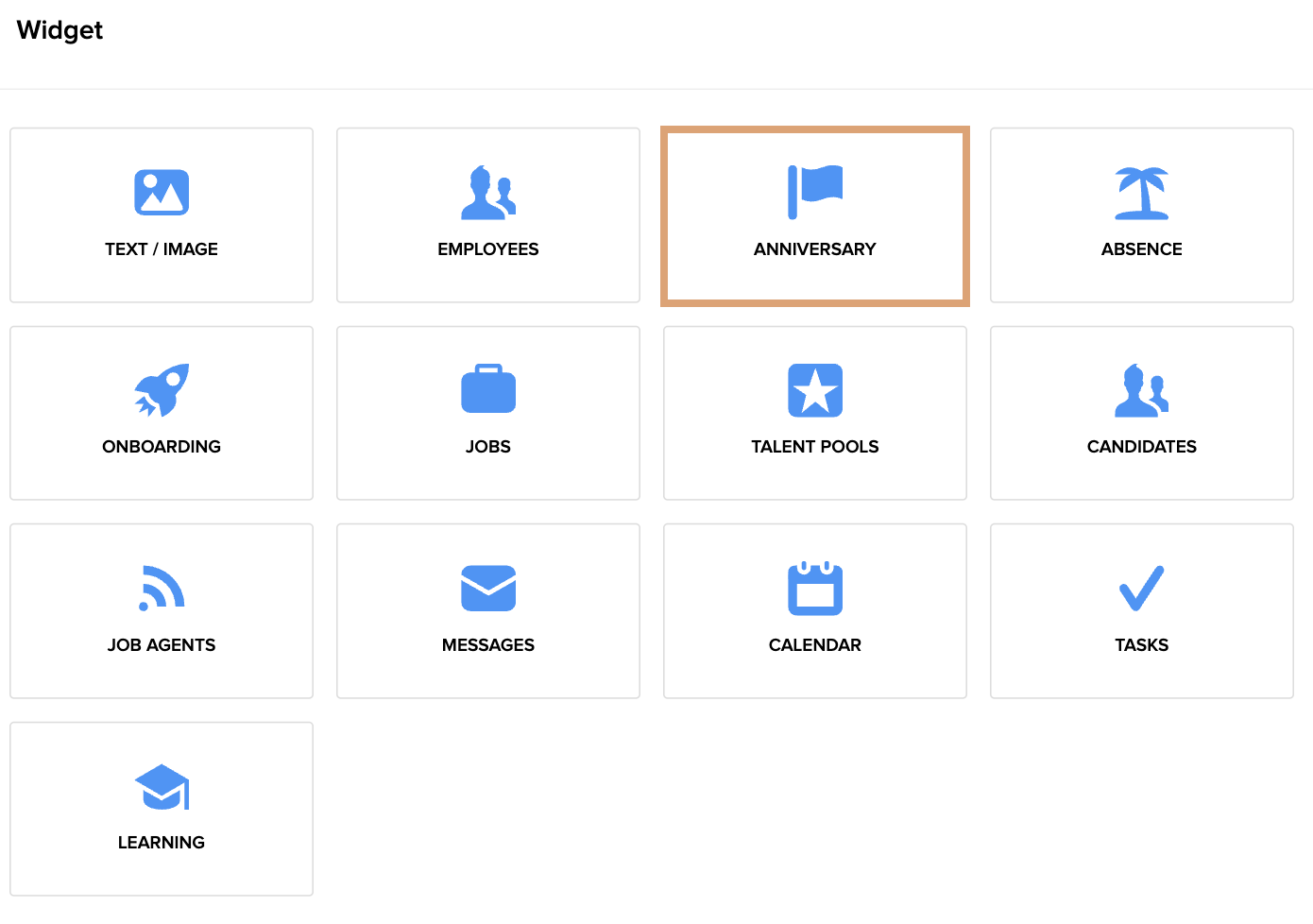Click the Candidates people icon
This screenshot has height=924, width=1313.
1142,390
